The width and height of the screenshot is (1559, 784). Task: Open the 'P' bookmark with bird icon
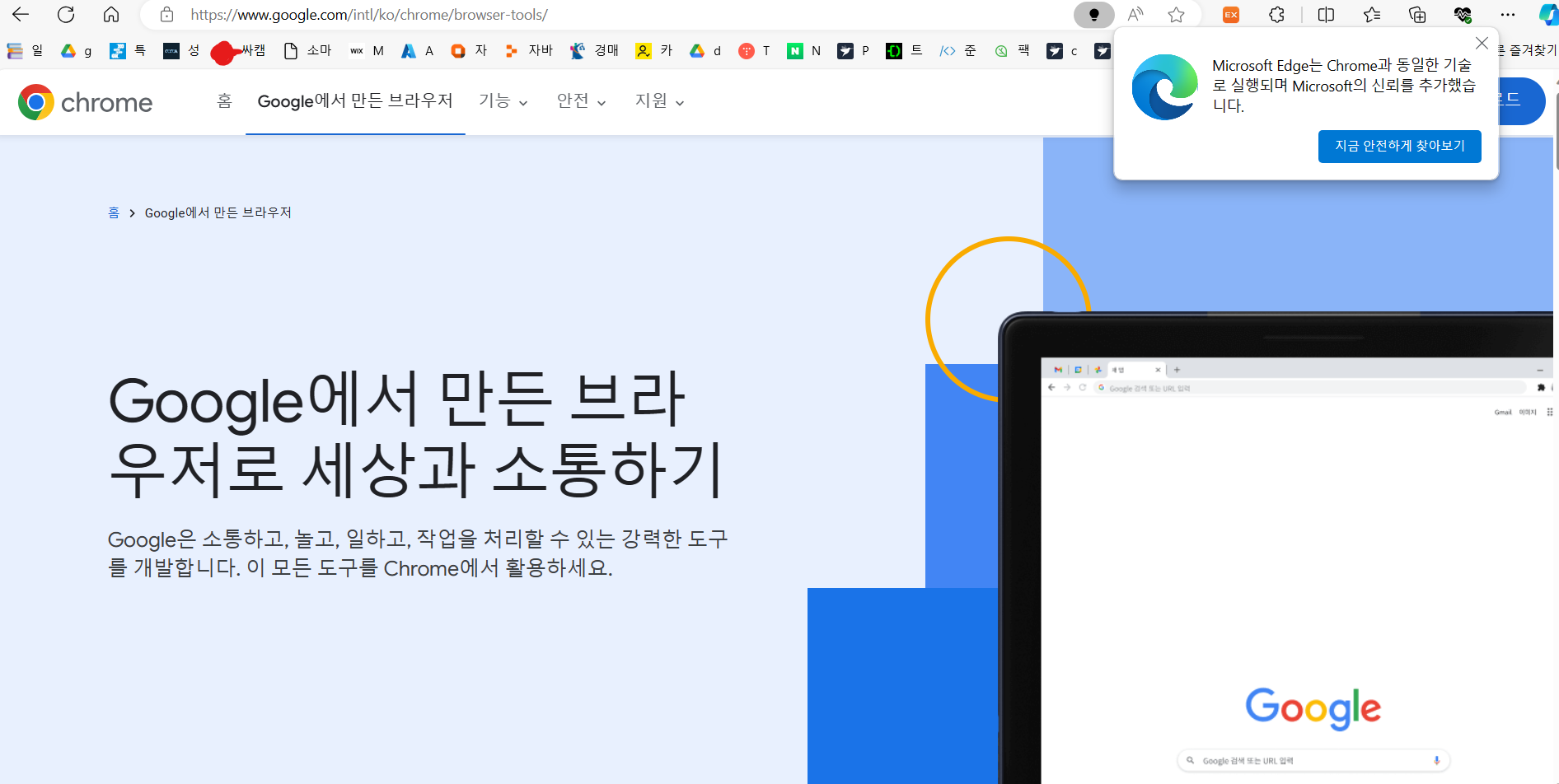[854, 51]
